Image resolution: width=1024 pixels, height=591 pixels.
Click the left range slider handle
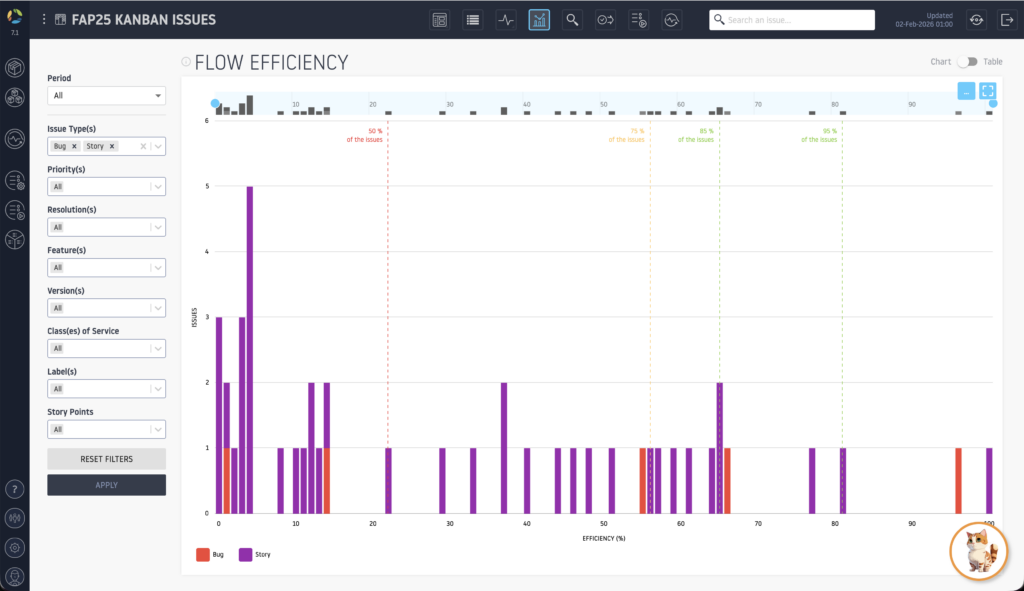tap(215, 103)
